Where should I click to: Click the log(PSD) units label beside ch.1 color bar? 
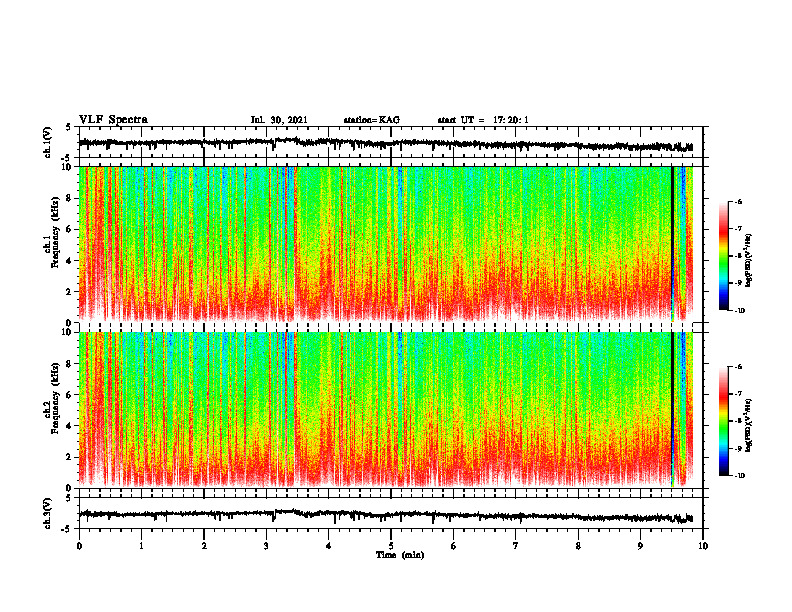coord(749,260)
